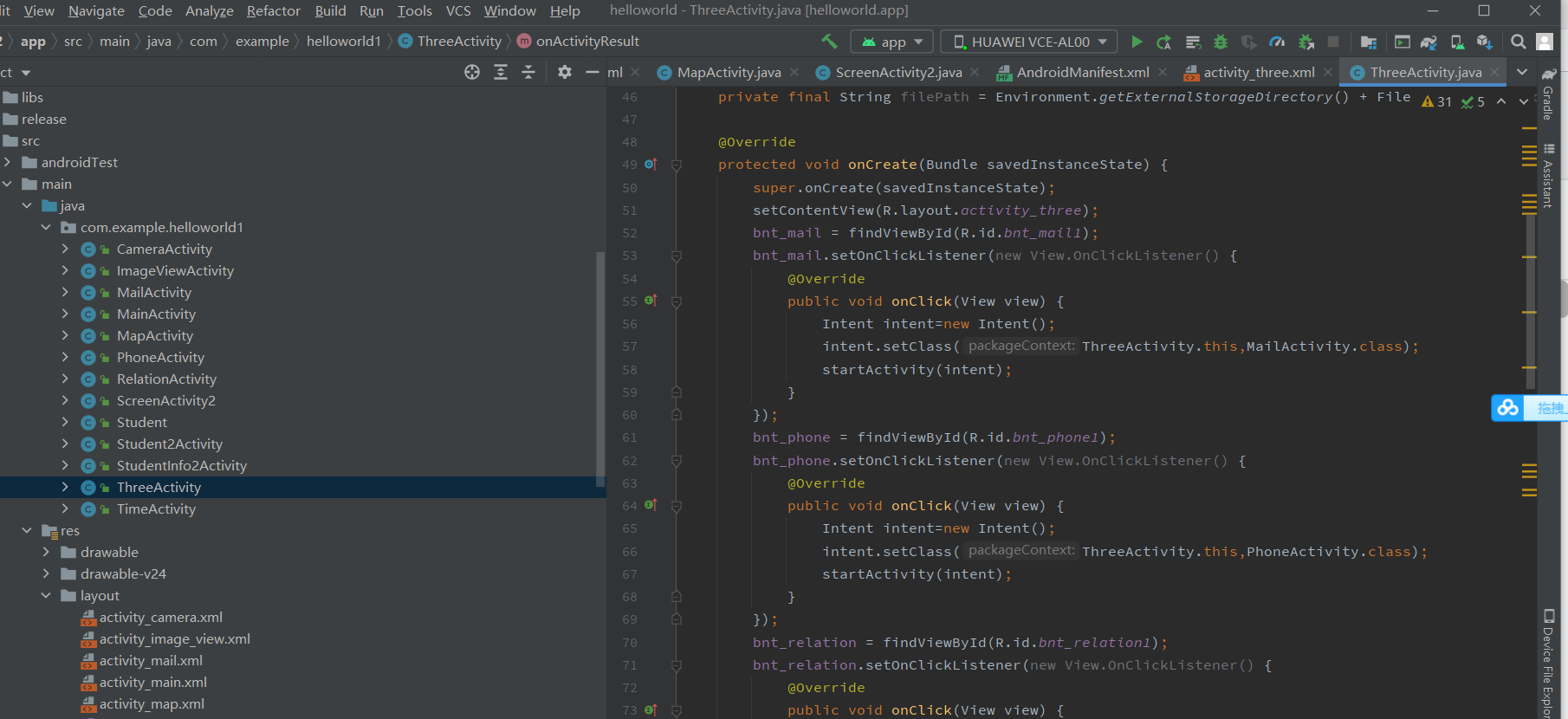Click override gutter icon on line 64

[x=651, y=505]
